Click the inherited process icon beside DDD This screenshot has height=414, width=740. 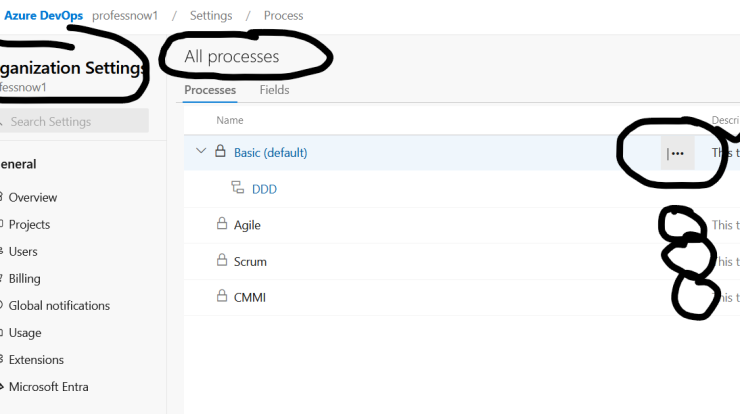tap(238, 187)
